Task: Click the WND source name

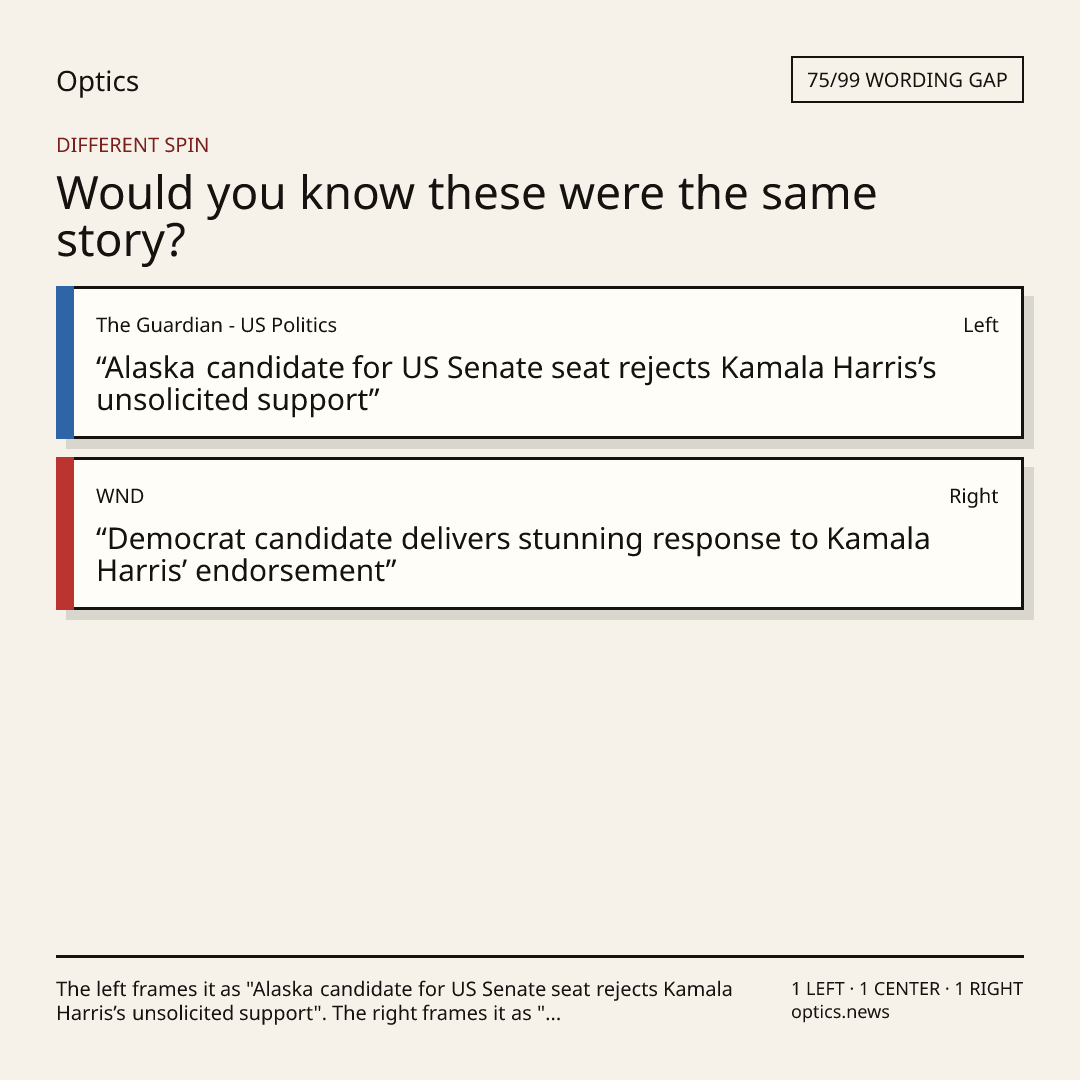Action: coord(120,496)
